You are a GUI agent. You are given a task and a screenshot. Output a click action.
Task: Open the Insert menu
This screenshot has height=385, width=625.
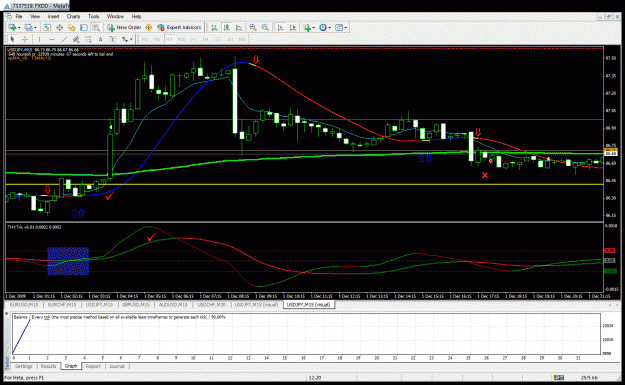click(x=53, y=16)
